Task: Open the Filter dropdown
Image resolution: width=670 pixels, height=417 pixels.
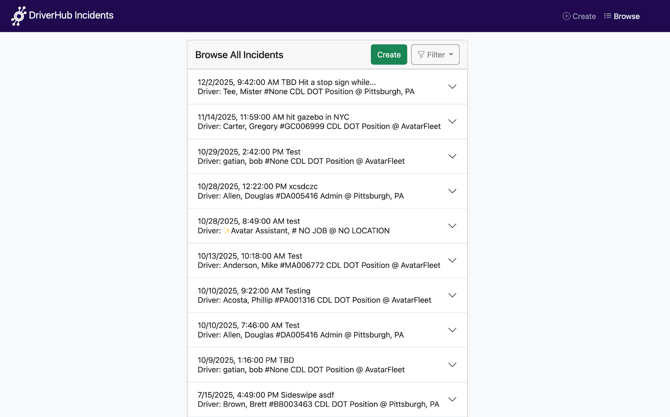Action: [x=435, y=55]
